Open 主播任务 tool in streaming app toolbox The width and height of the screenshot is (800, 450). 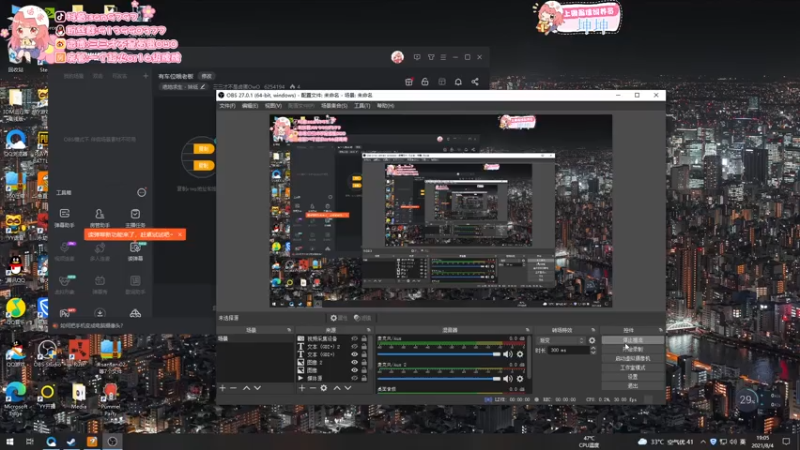(x=135, y=217)
